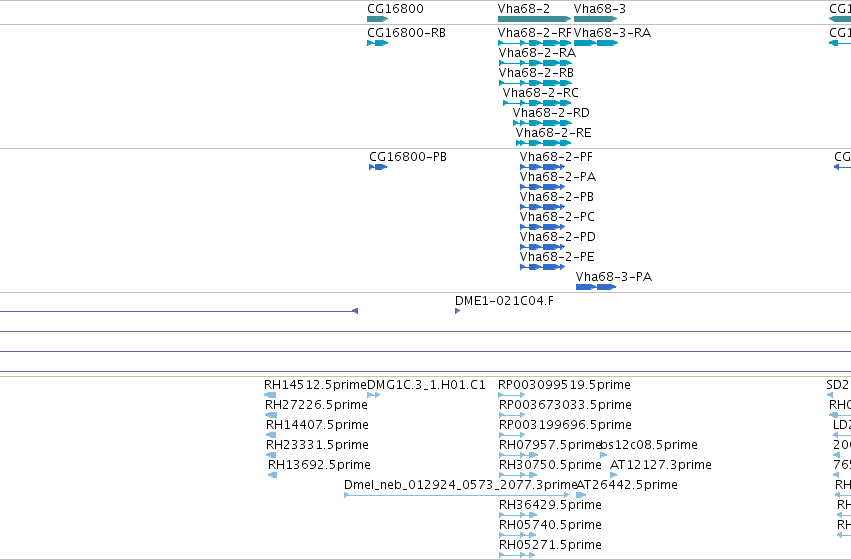Image resolution: width=851 pixels, height=560 pixels.
Task: Click the DME1-021C04.F feature label
Action: 504,301
